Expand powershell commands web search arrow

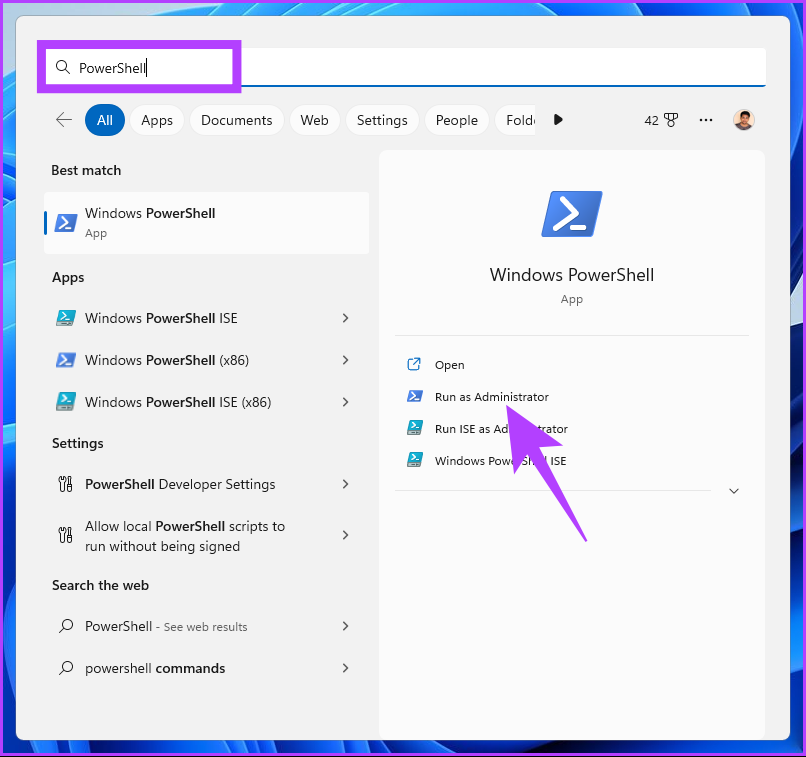pos(345,668)
